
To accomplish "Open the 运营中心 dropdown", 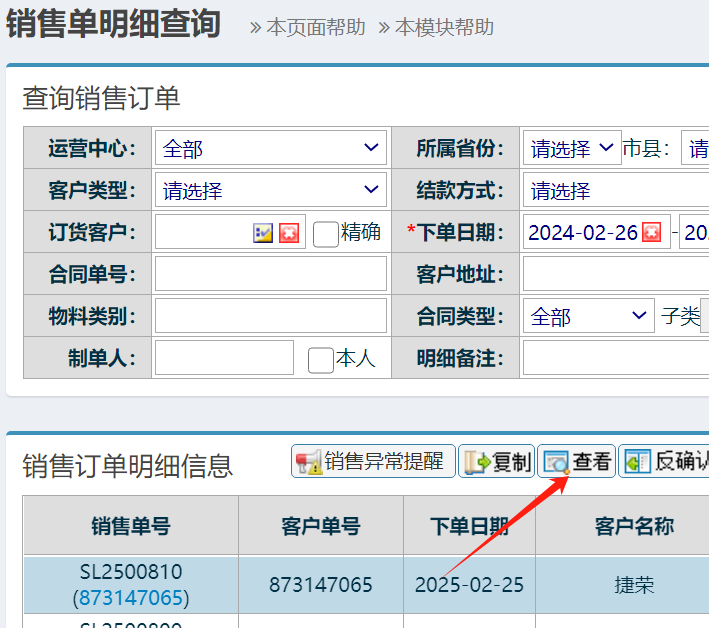I will pos(270,149).
